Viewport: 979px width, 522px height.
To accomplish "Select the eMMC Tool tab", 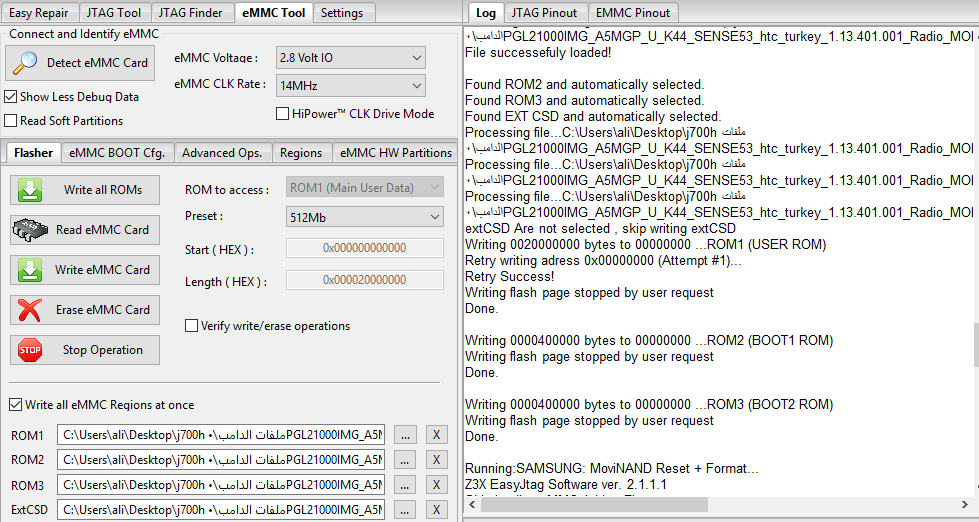I will (x=274, y=12).
